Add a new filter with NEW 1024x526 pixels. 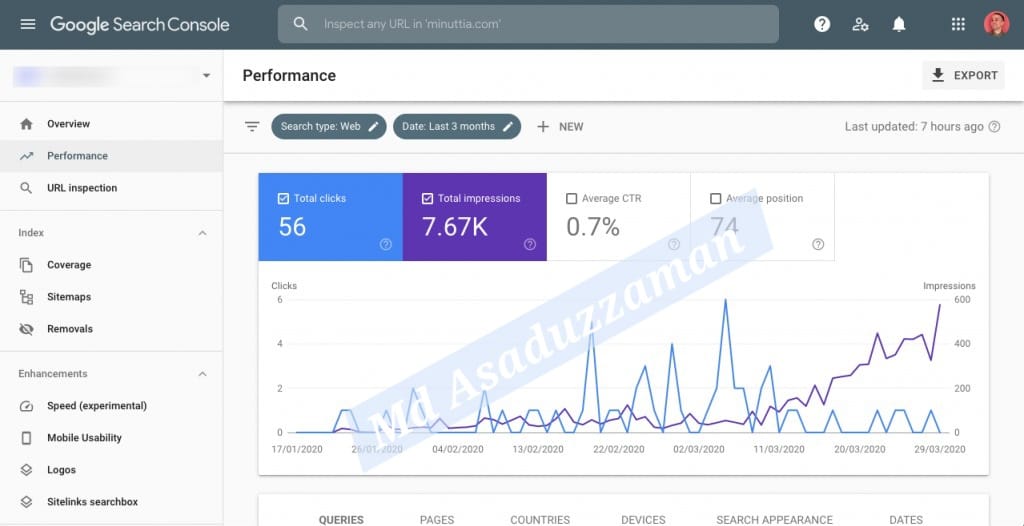pyautogui.click(x=560, y=127)
